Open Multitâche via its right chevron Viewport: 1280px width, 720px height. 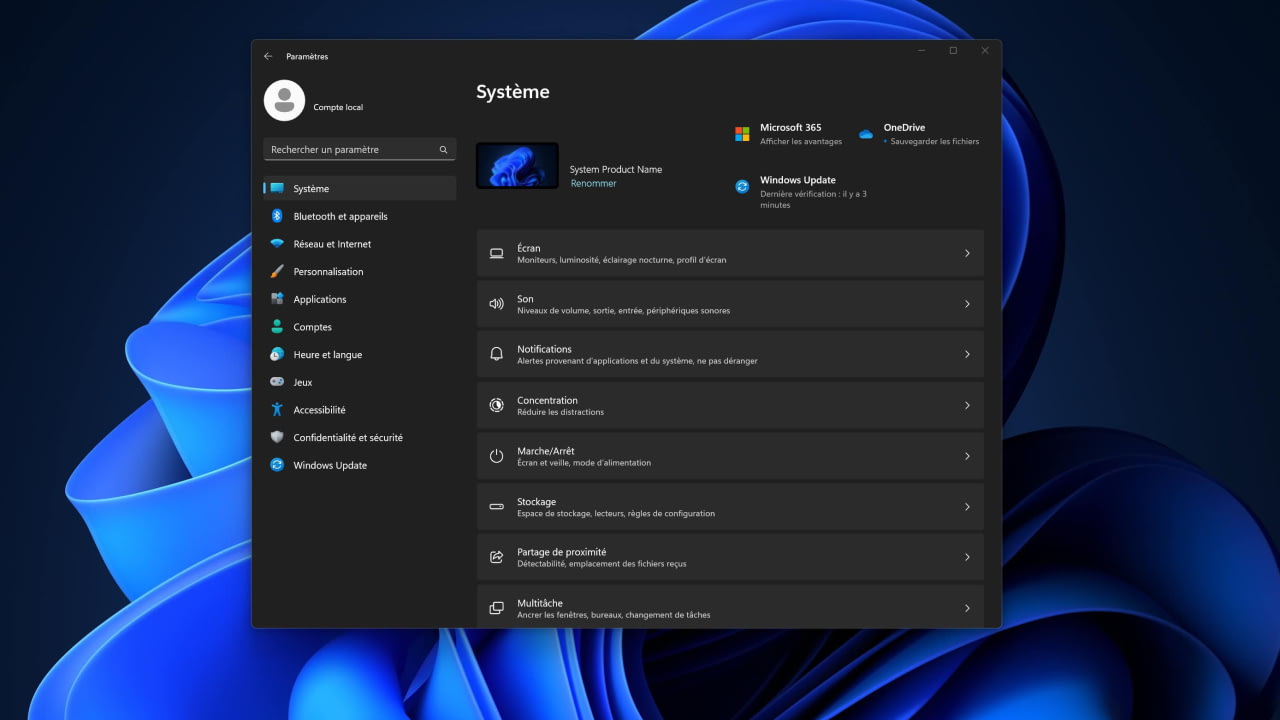tap(967, 608)
